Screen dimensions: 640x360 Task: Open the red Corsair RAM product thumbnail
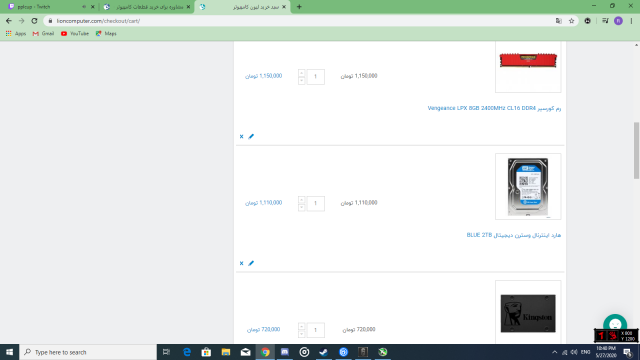point(528,67)
